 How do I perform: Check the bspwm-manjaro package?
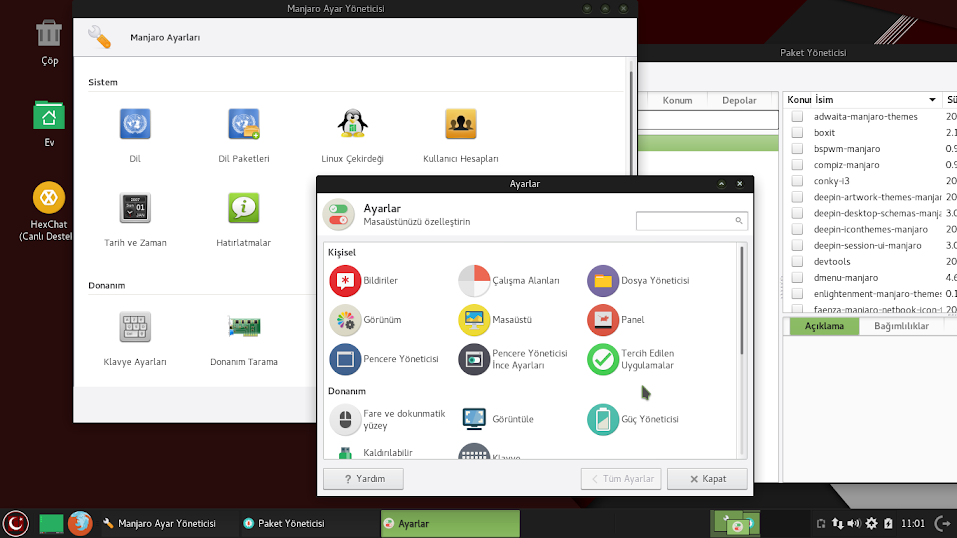(797, 148)
